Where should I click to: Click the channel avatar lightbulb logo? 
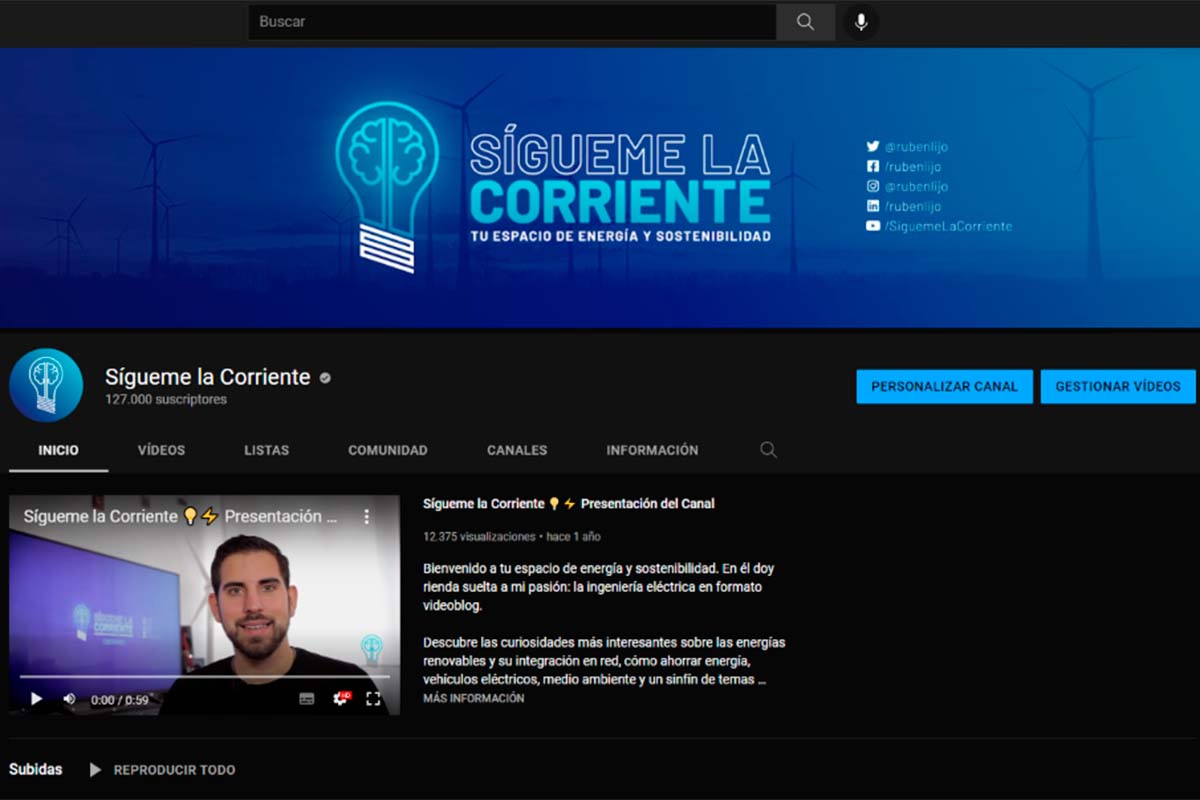(x=46, y=385)
